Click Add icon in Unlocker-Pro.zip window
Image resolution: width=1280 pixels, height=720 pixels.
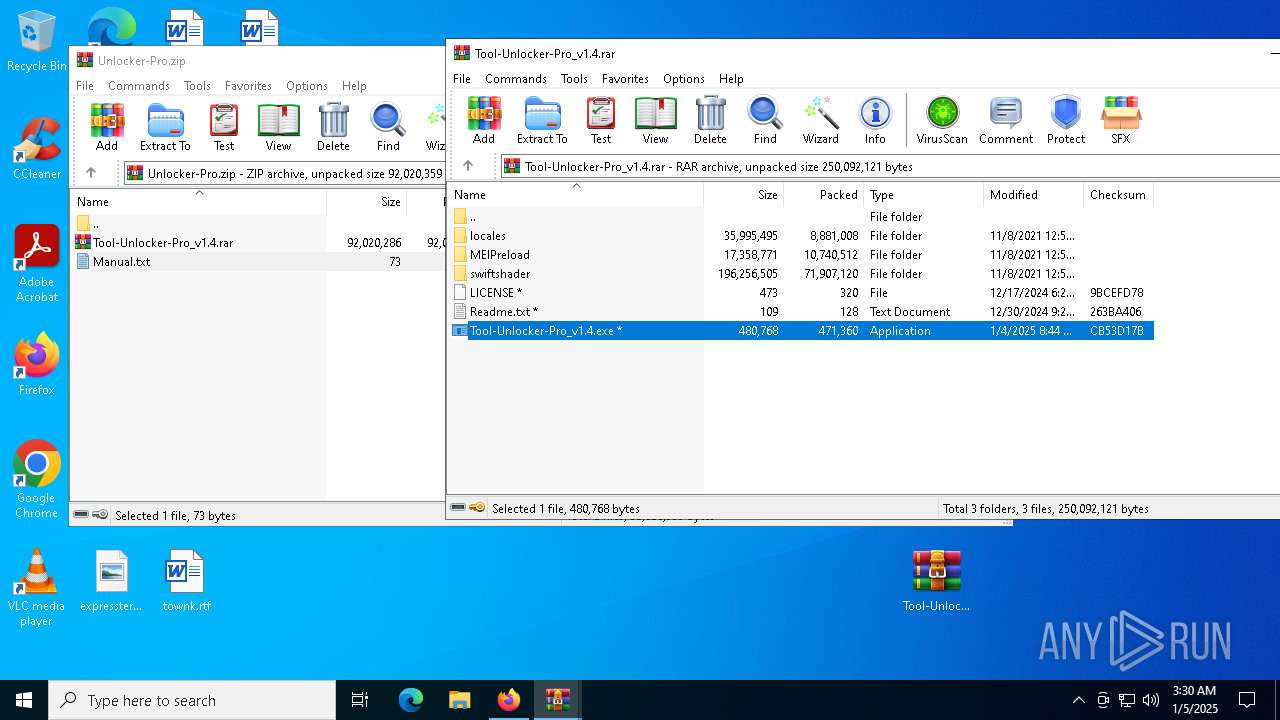point(107,128)
